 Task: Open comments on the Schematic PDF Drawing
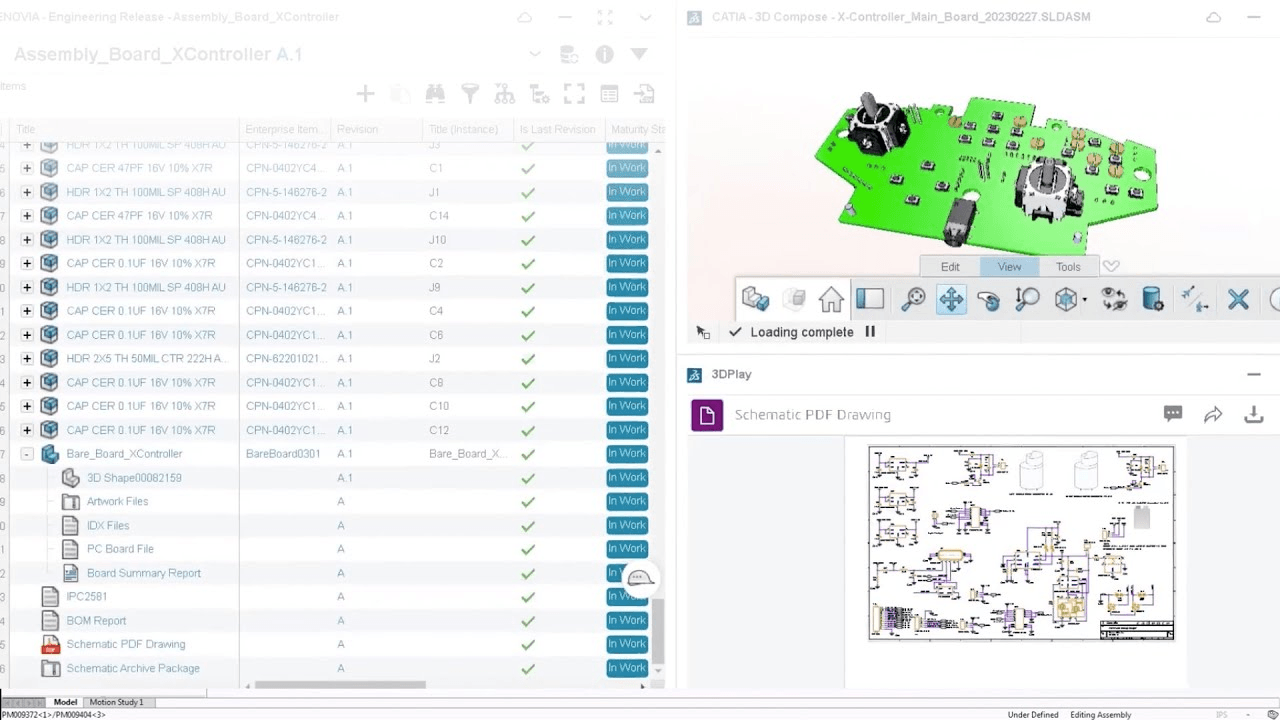click(1172, 414)
